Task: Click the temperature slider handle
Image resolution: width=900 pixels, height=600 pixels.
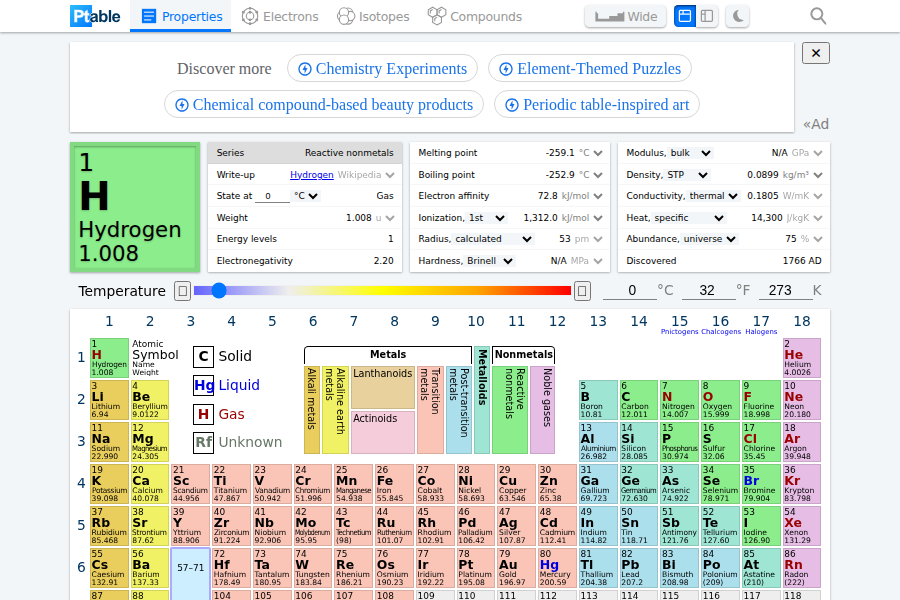Action: click(219, 291)
